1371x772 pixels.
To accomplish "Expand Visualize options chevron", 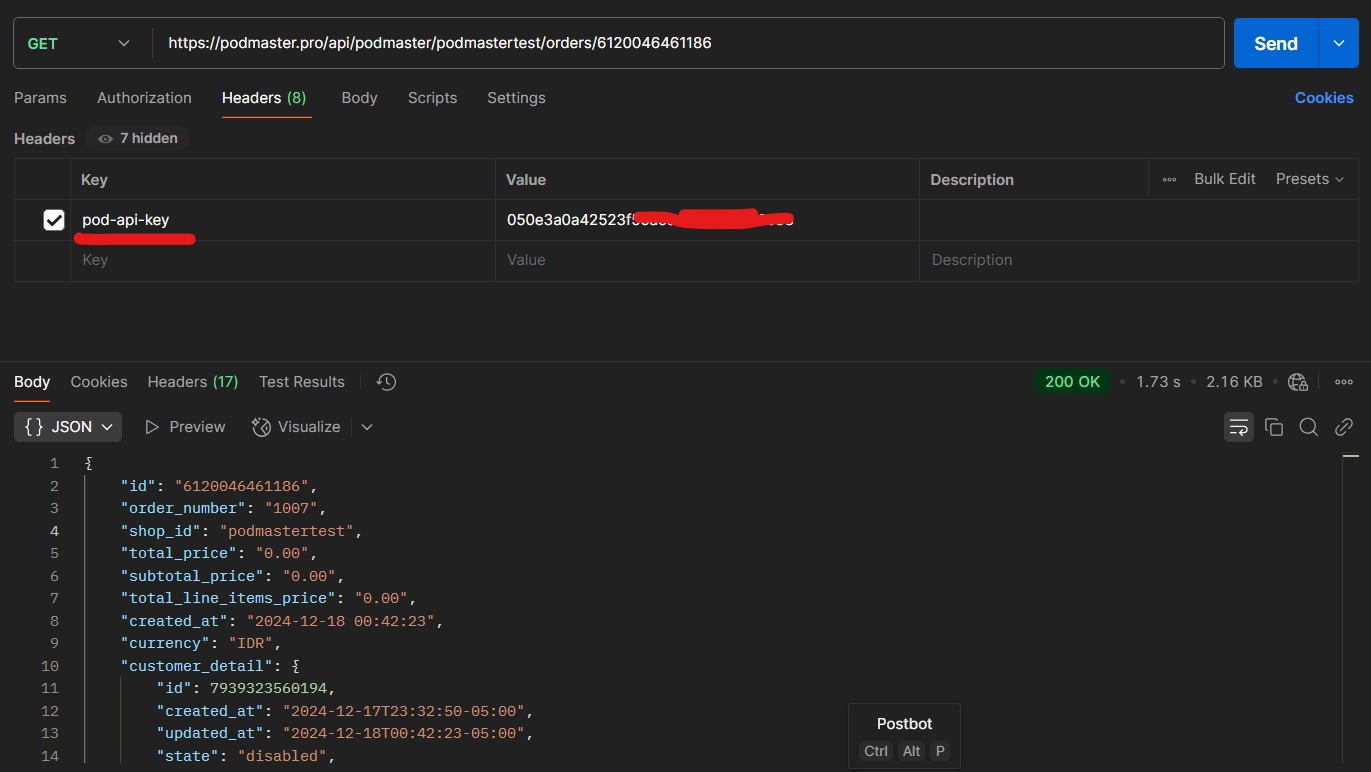I will pyautogui.click(x=367, y=427).
